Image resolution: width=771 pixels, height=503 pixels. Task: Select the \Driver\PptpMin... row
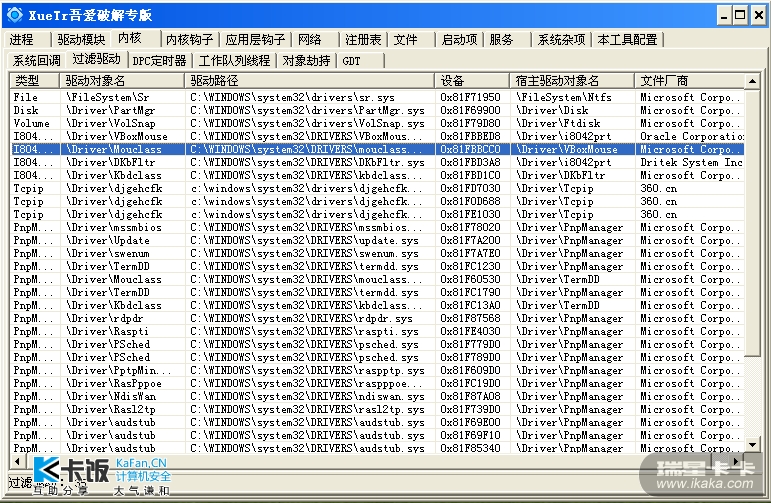click(x=377, y=370)
